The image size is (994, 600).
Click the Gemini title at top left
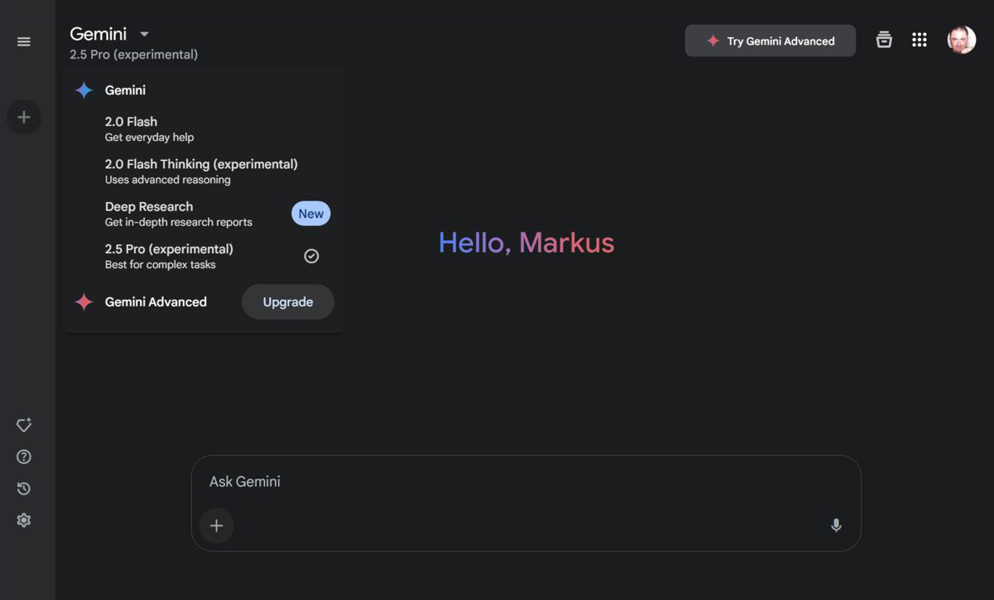point(98,34)
